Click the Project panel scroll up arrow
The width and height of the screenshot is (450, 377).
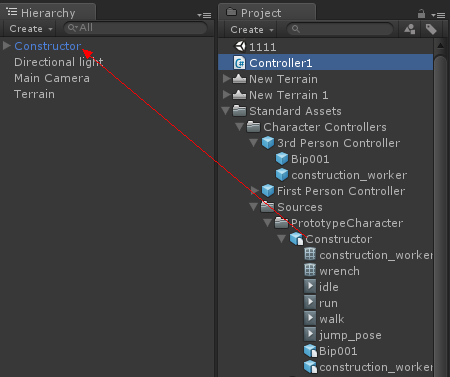440,46
